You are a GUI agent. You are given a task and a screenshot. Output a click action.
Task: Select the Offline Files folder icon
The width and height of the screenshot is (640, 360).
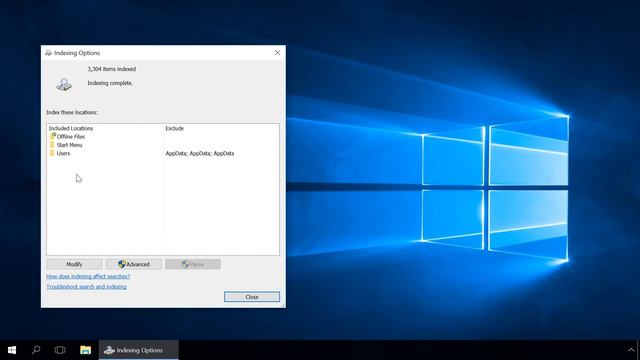53,136
